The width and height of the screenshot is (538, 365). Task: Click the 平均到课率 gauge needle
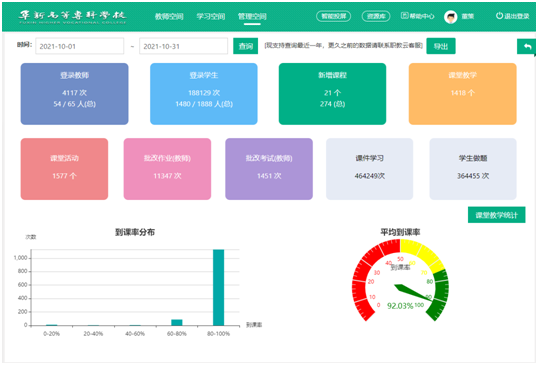[413, 292]
